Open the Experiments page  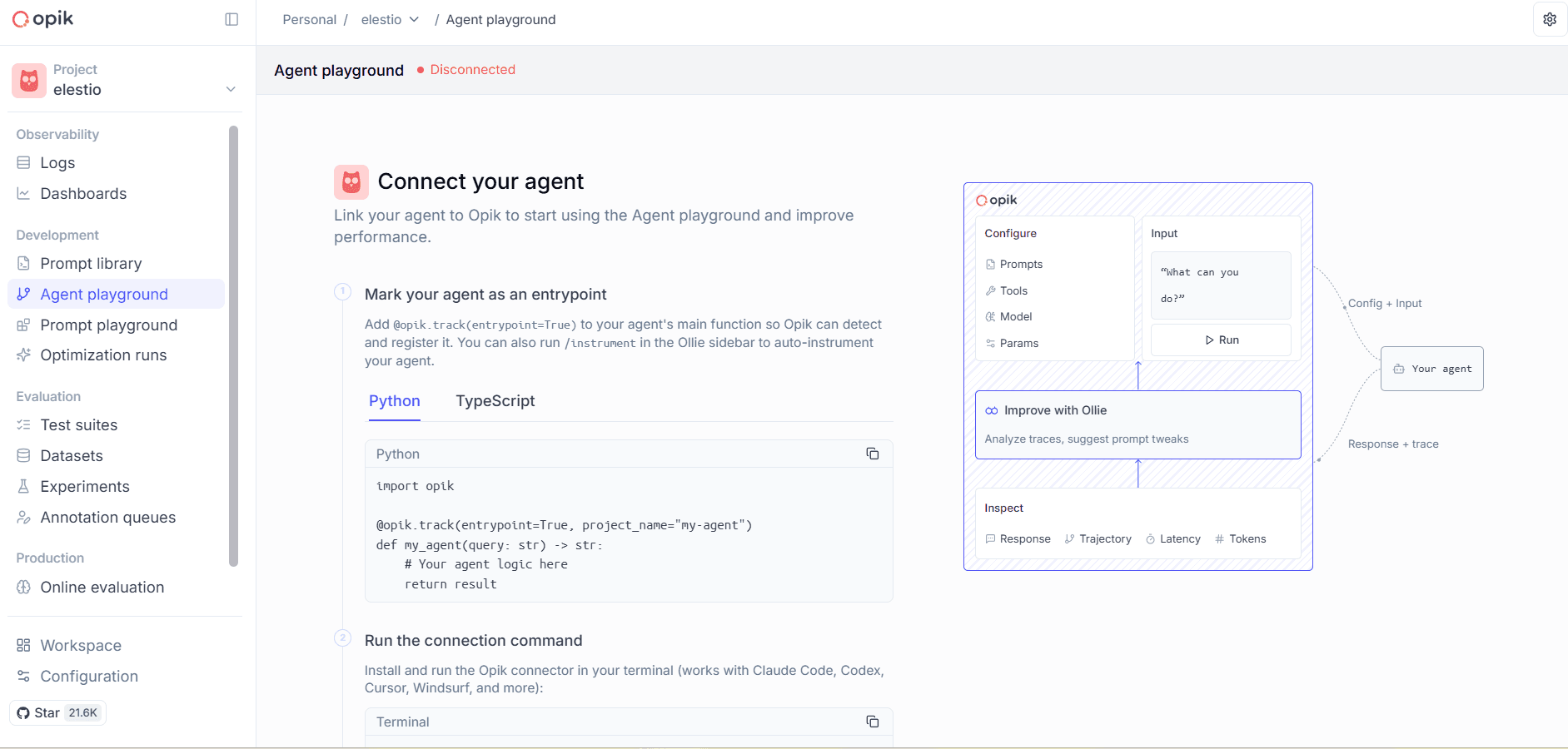pyautogui.click(x=117, y=487)
